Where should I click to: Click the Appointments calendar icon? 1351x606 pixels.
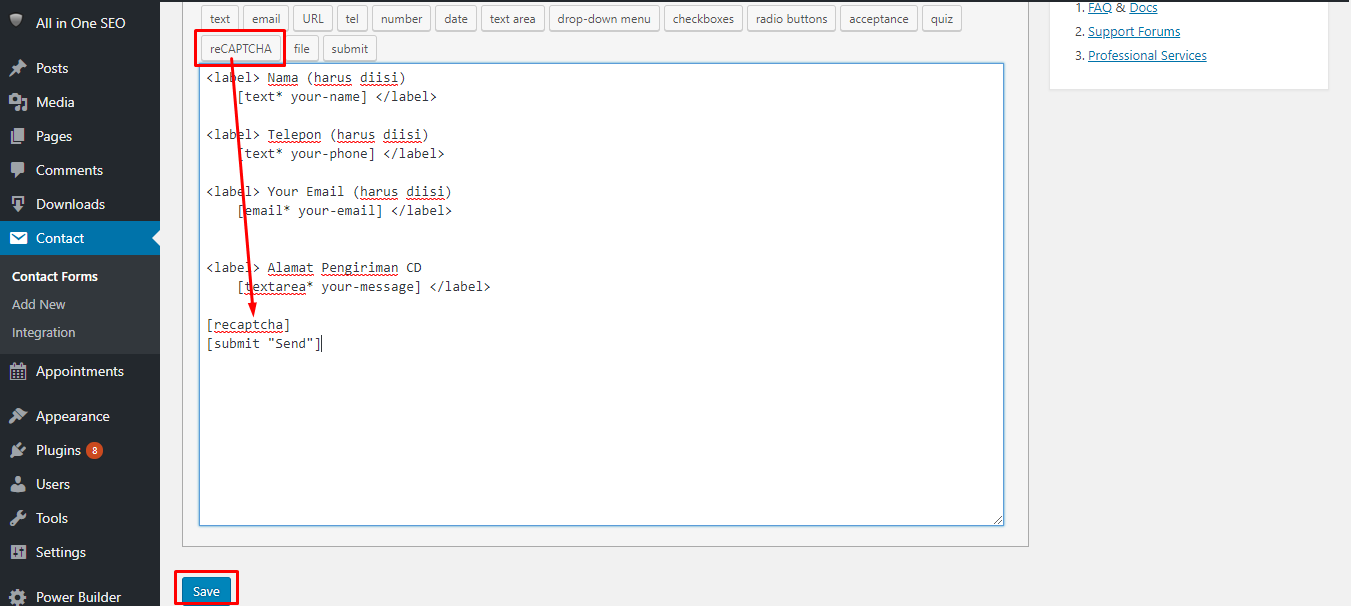coord(18,372)
